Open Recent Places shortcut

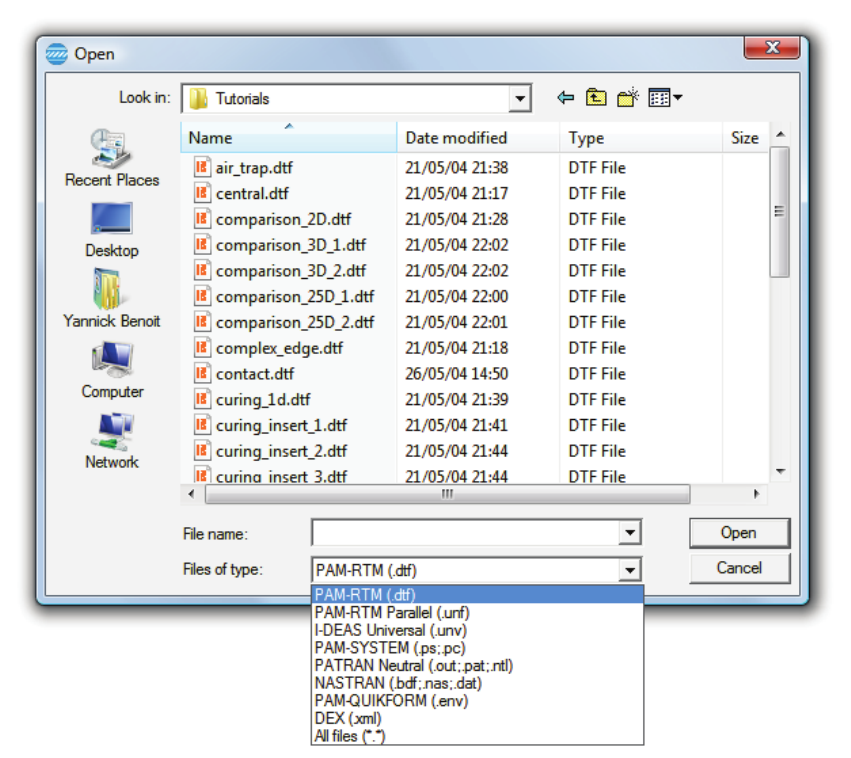(112, 158)
